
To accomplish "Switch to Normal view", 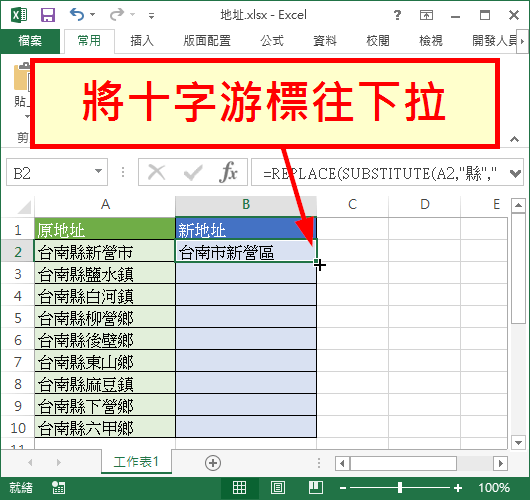I will tap(239, 487).
